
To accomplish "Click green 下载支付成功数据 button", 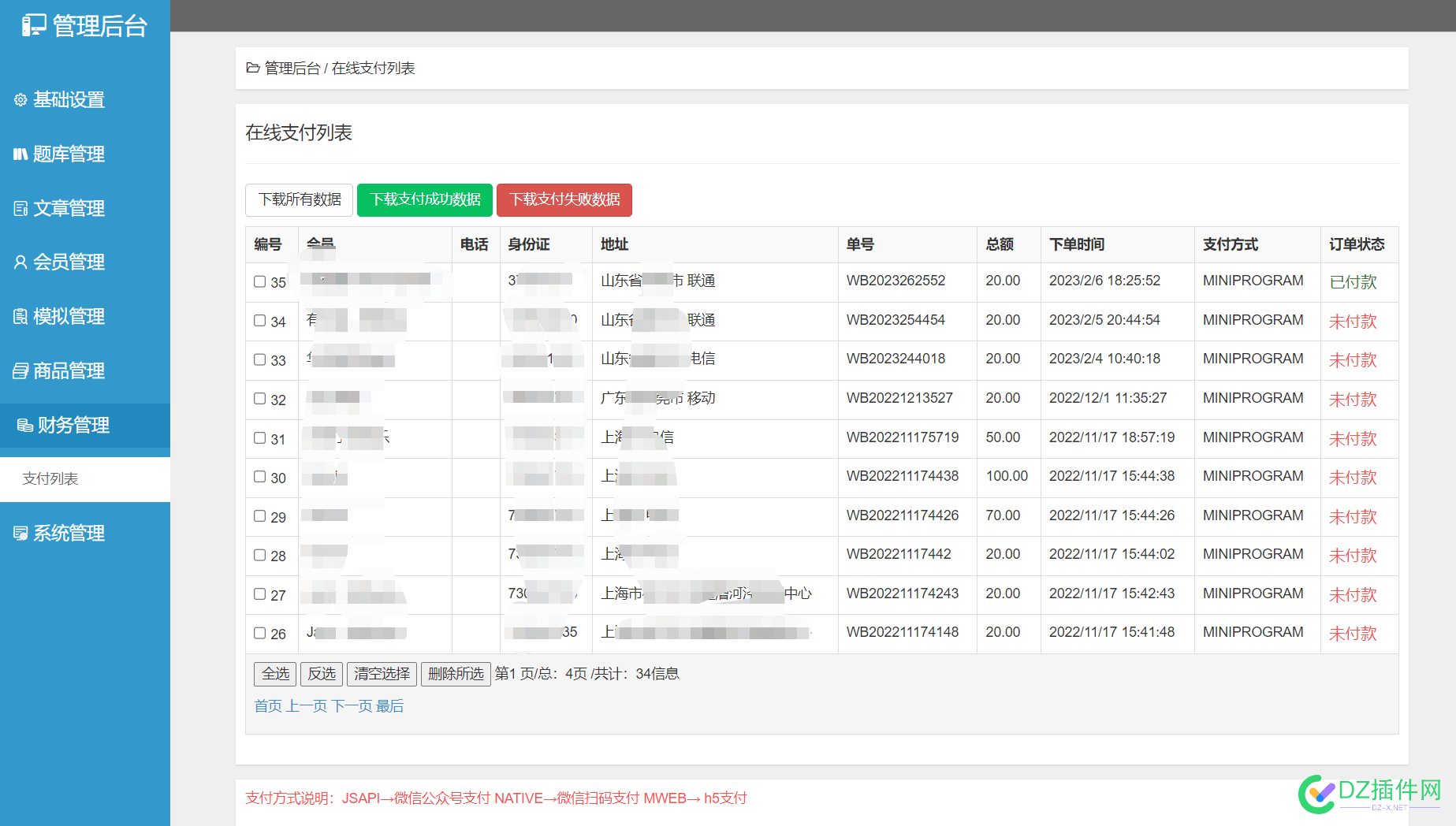I will click(425, 199).
